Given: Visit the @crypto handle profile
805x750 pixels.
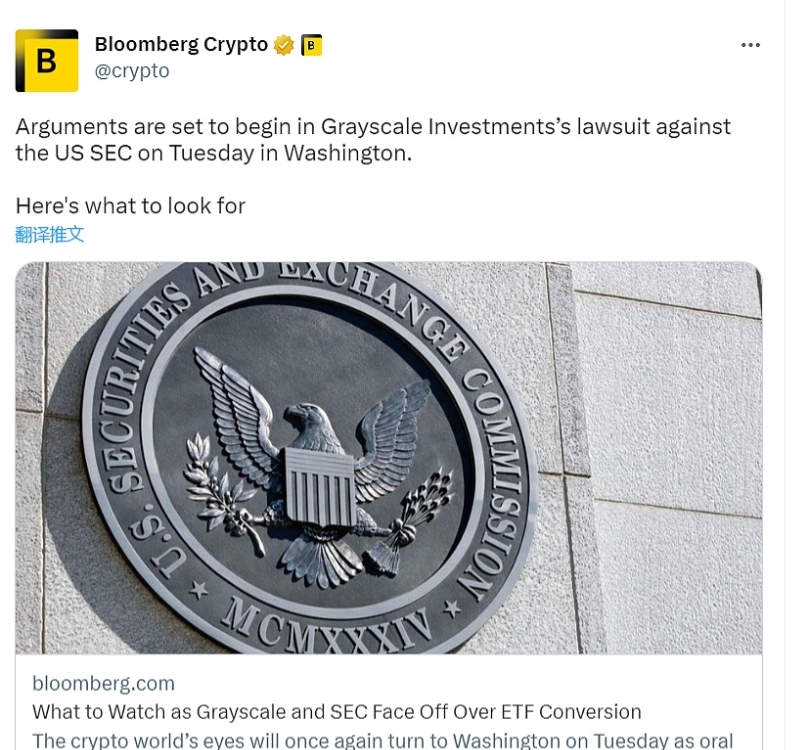Looking at the screenshot, I should [x=132, y=71].
